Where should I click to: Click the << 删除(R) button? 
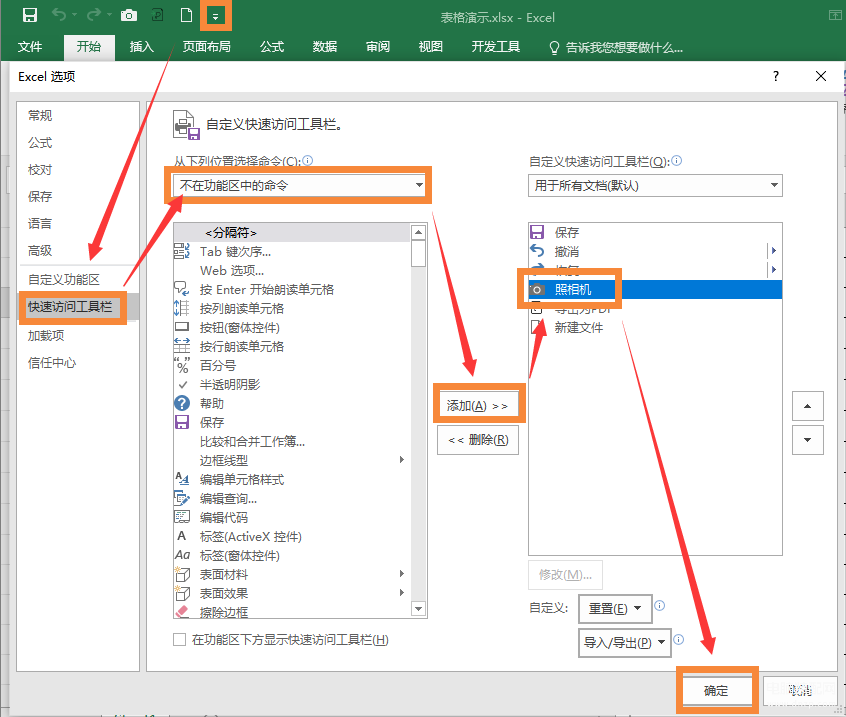[x=477, y=440]
